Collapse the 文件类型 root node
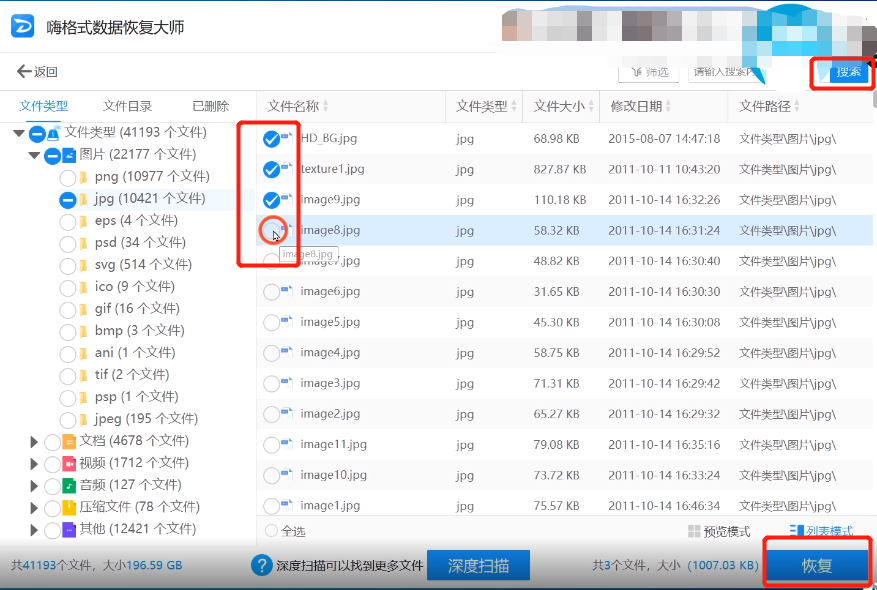This screenshot has height=590, width=877. [x=20, y=132]
